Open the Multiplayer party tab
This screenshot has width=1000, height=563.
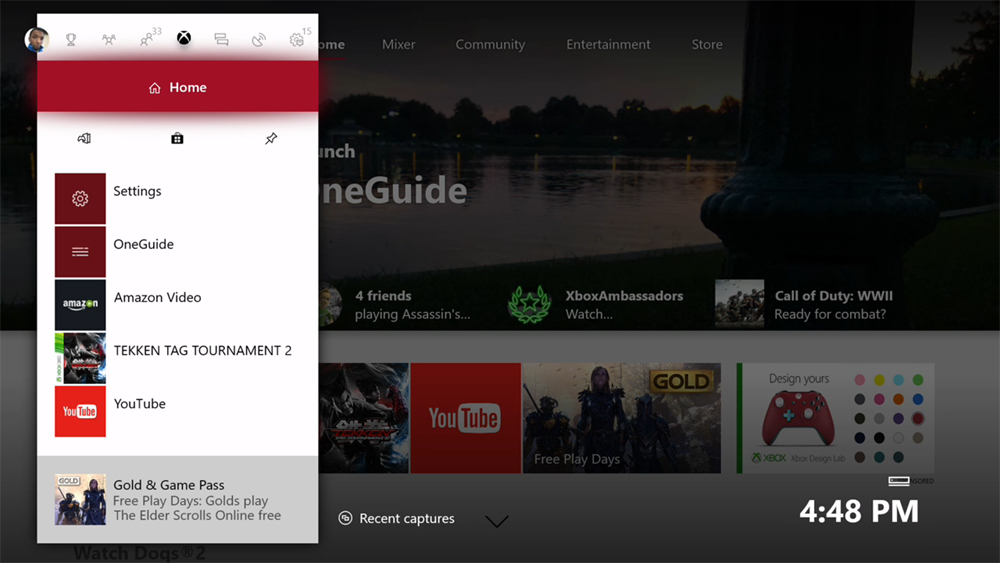pyautogui.click(x=109, y=40)
